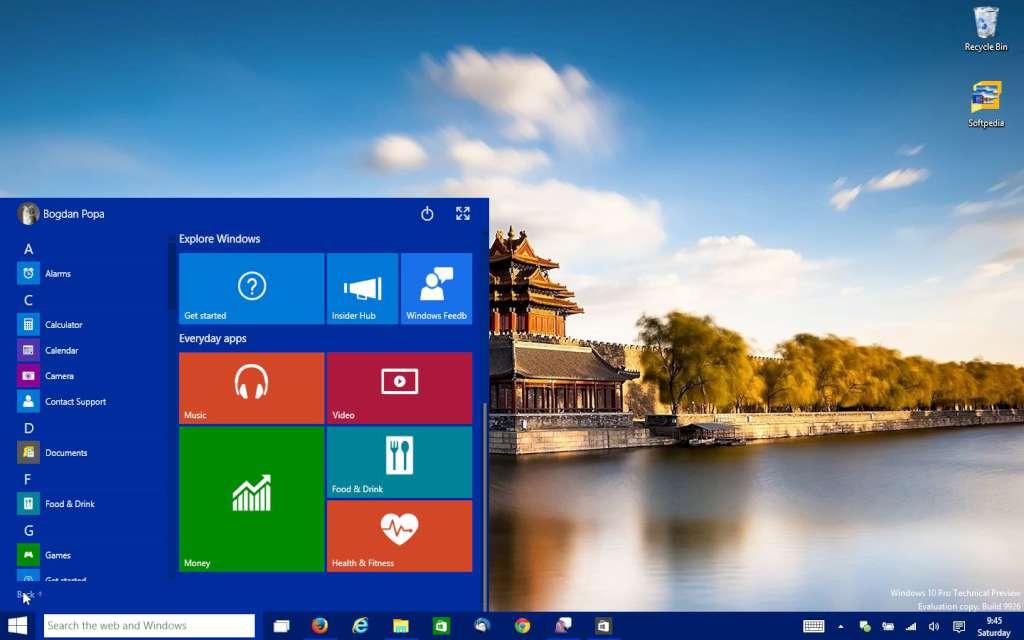Show hidden system tray icons
This screenshot has height=640, width=1024.
(x=840, y=627)
